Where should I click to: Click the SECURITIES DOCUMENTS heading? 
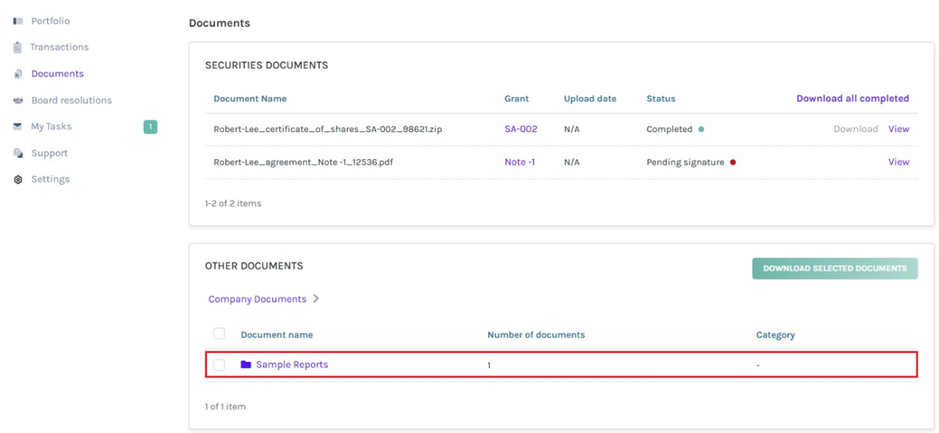(x=266, y=65)
